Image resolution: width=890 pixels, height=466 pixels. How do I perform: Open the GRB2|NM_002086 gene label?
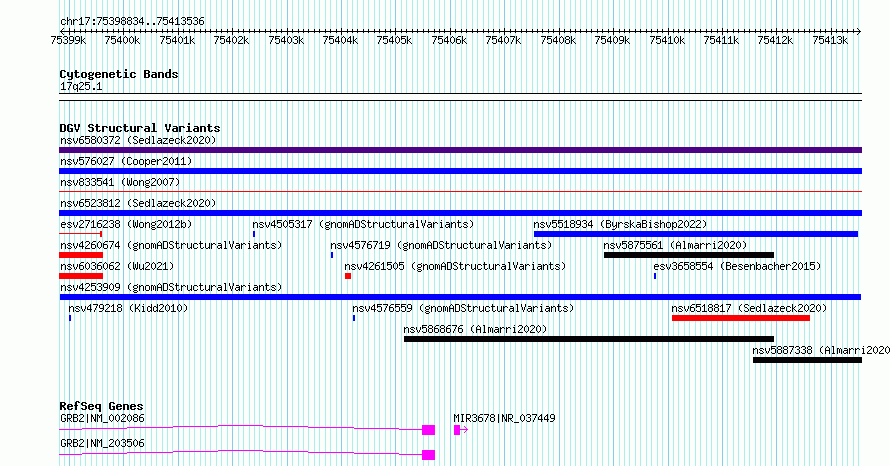click(x=102, y=418)
